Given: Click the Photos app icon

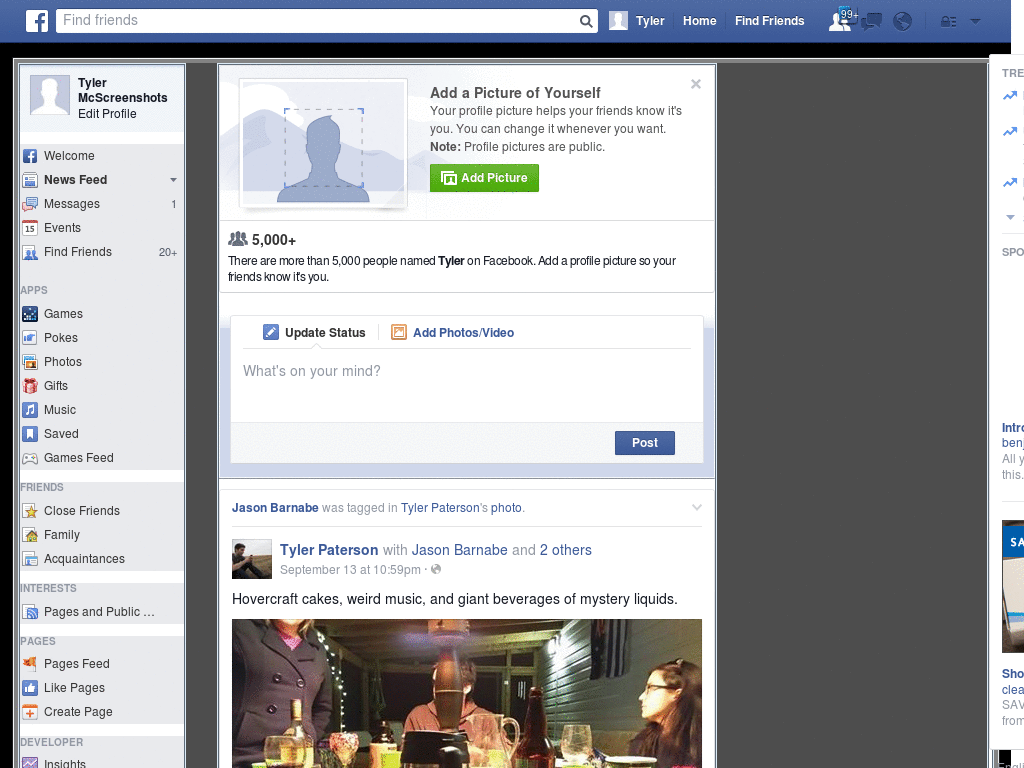Looking at the screenshot, I should (x=30, y=362).
